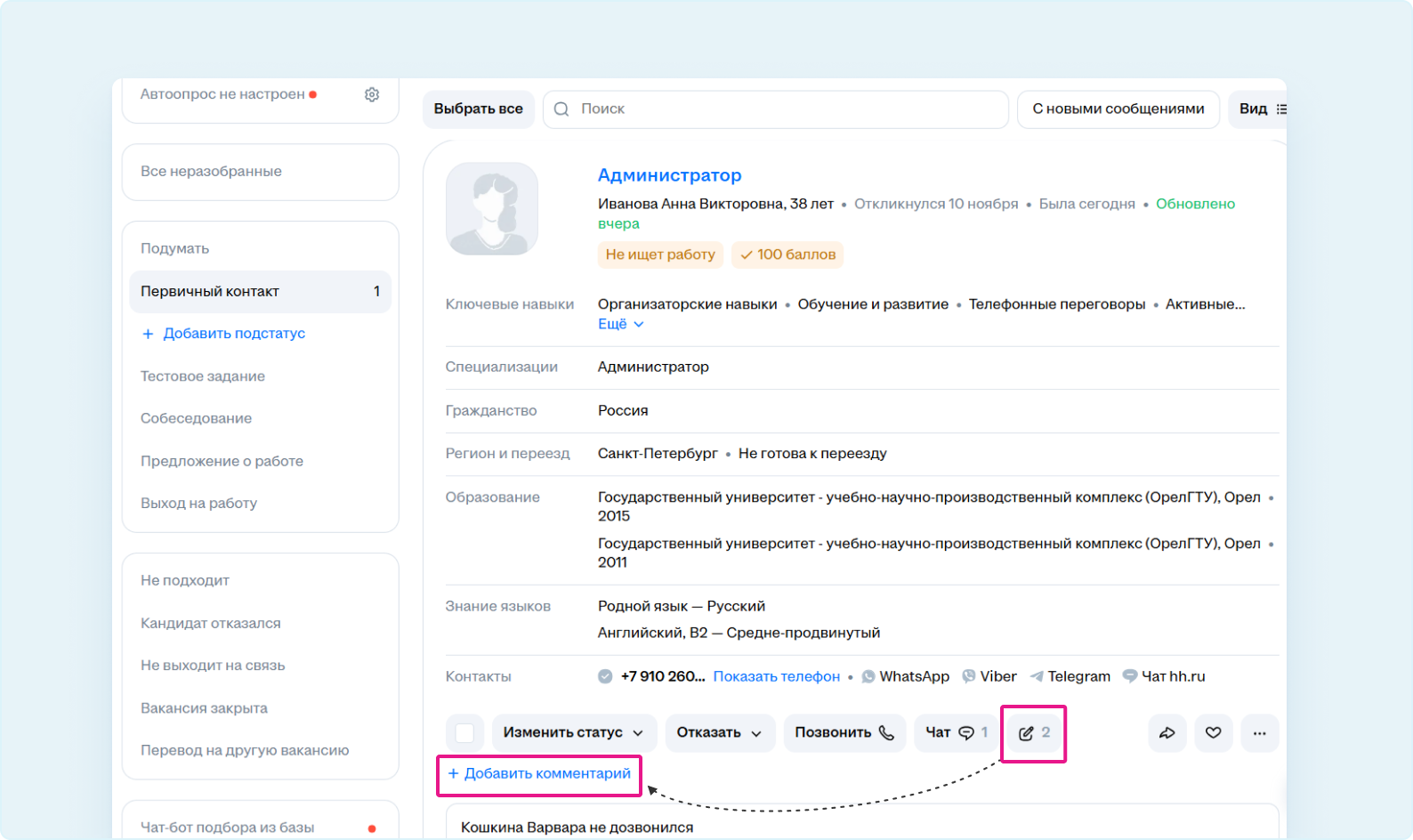
Task: Click the Позвонить call button
Action: 844,733
